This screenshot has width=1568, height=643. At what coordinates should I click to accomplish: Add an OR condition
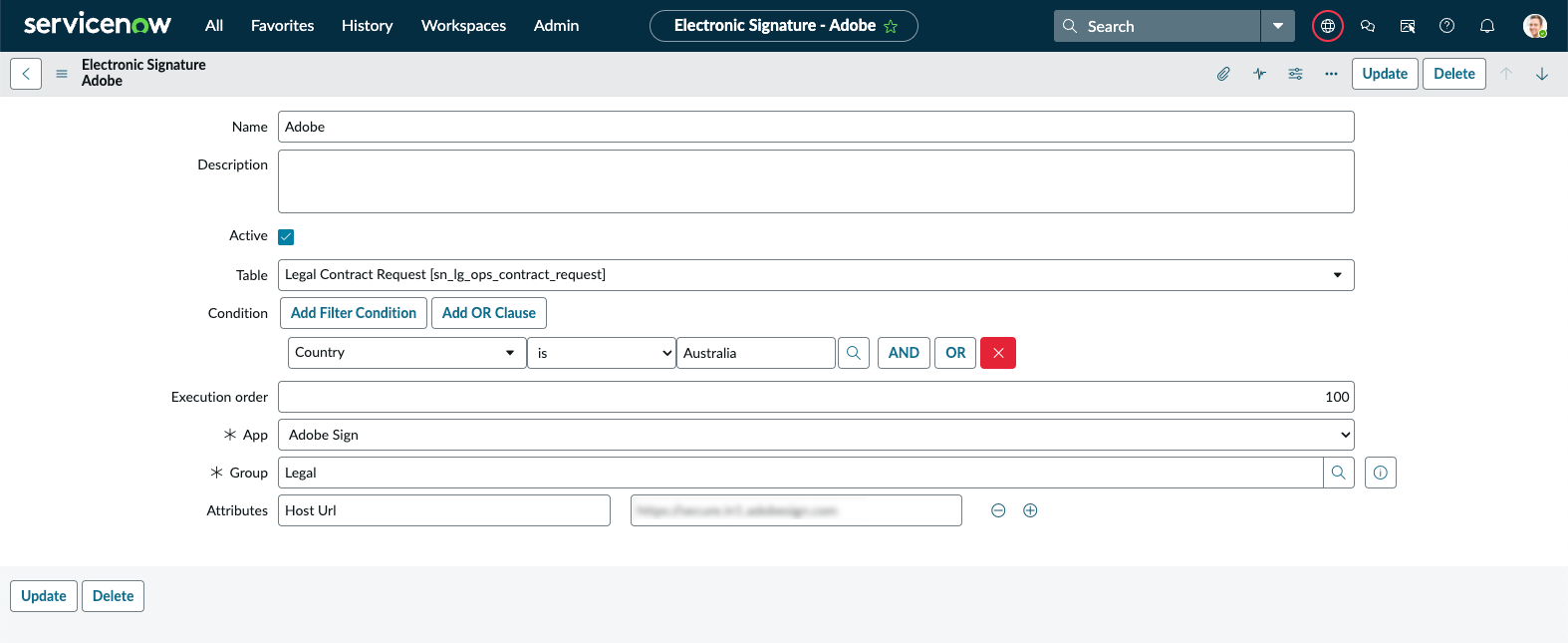tap(955, 353)
